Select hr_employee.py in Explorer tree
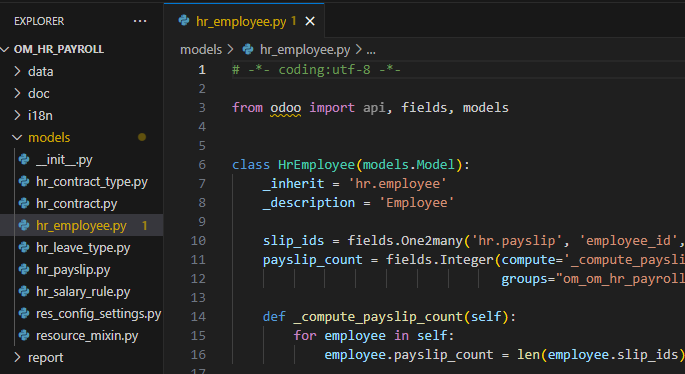Image resolution: width=685 pixels, height=374 pixels. point(81,225)
